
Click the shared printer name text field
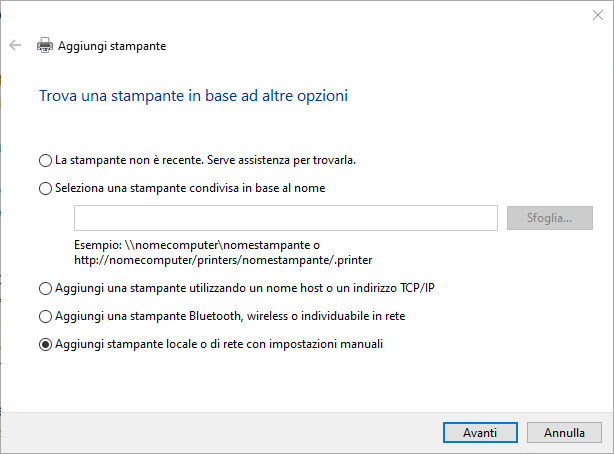285,218
